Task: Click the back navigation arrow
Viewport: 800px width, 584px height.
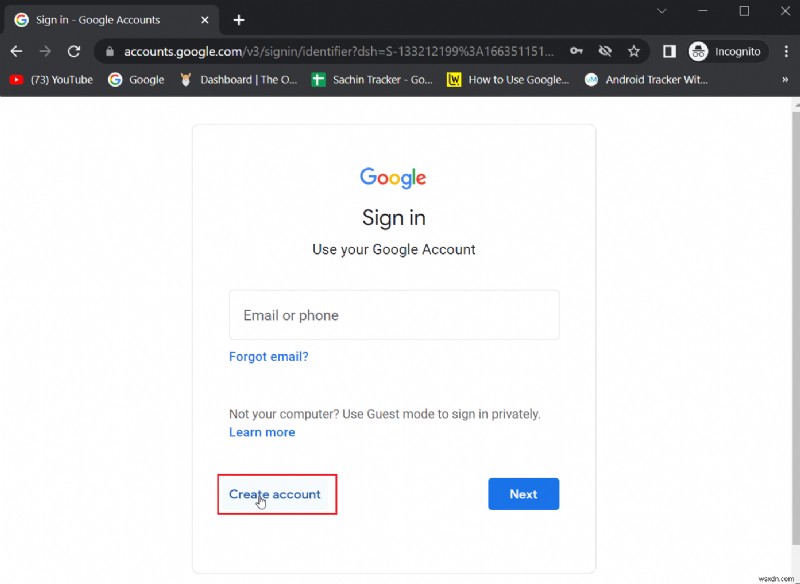Action: 16,51
